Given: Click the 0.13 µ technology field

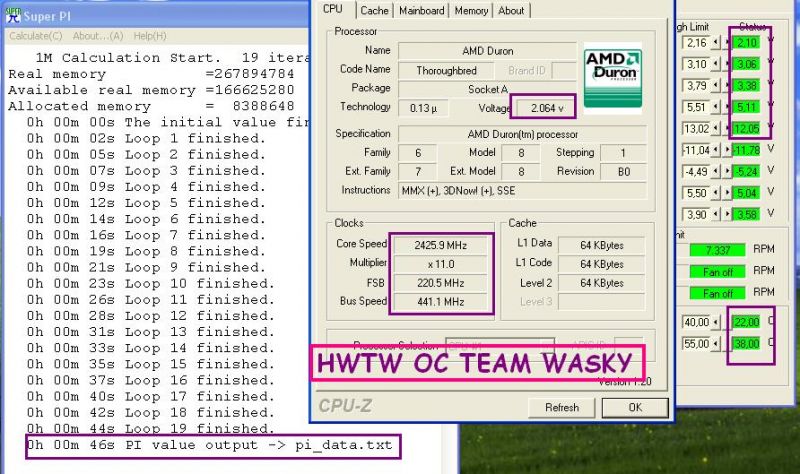Looking at the screenshot, I should click(423, 108).
